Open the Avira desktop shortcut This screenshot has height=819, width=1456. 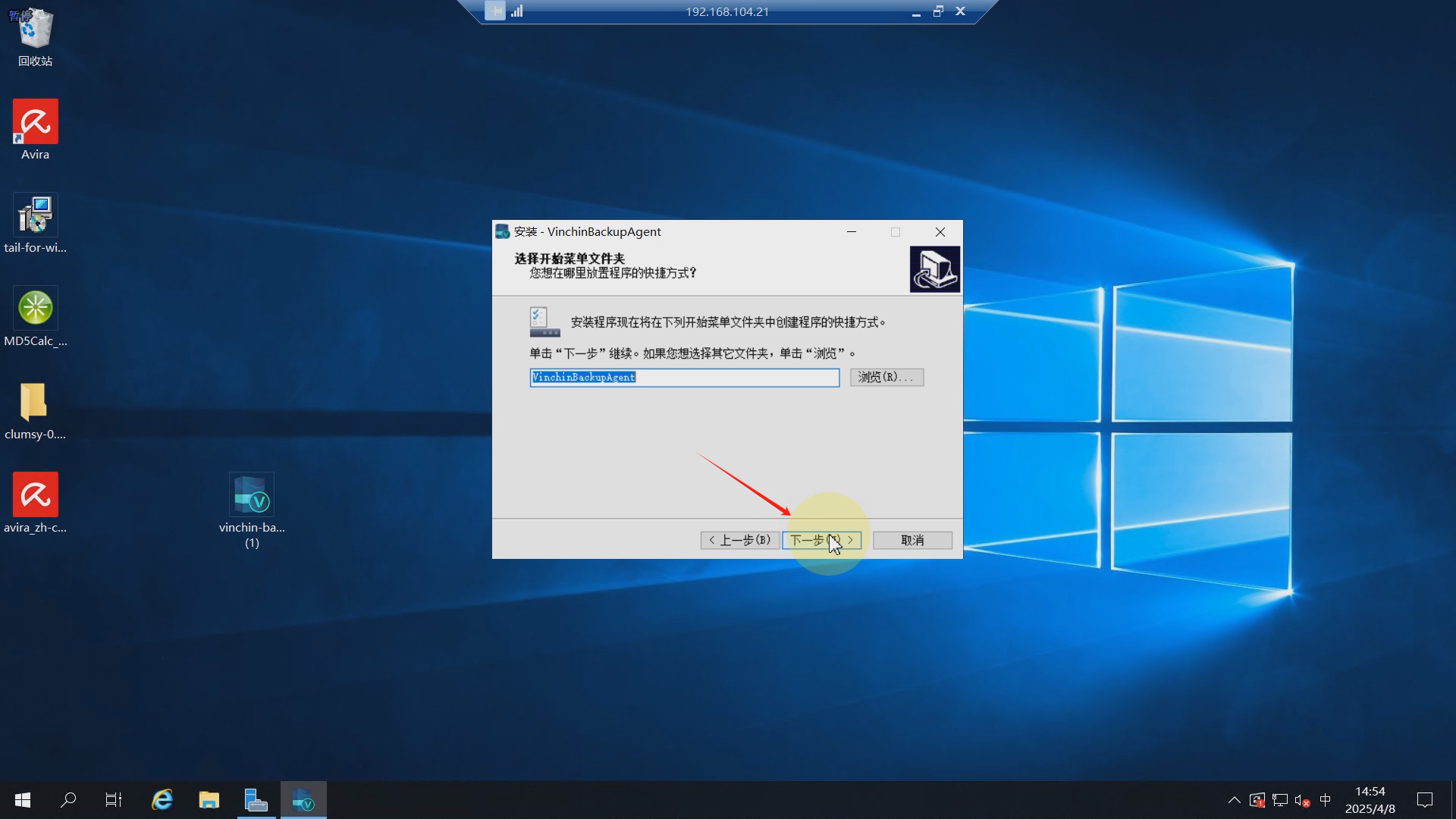tap(35, 122)
